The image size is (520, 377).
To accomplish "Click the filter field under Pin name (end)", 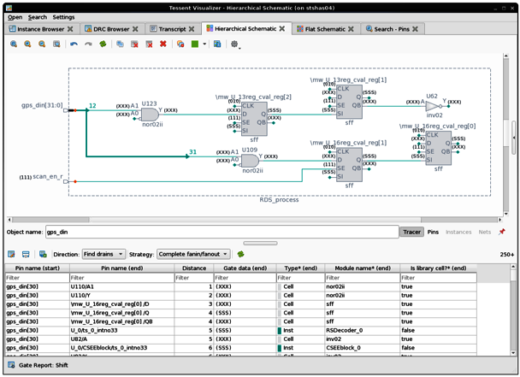I will (x=122, y=278).
